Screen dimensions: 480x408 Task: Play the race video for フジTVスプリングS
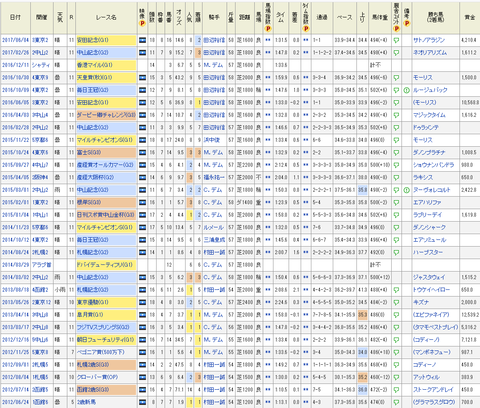pos(142,327)
